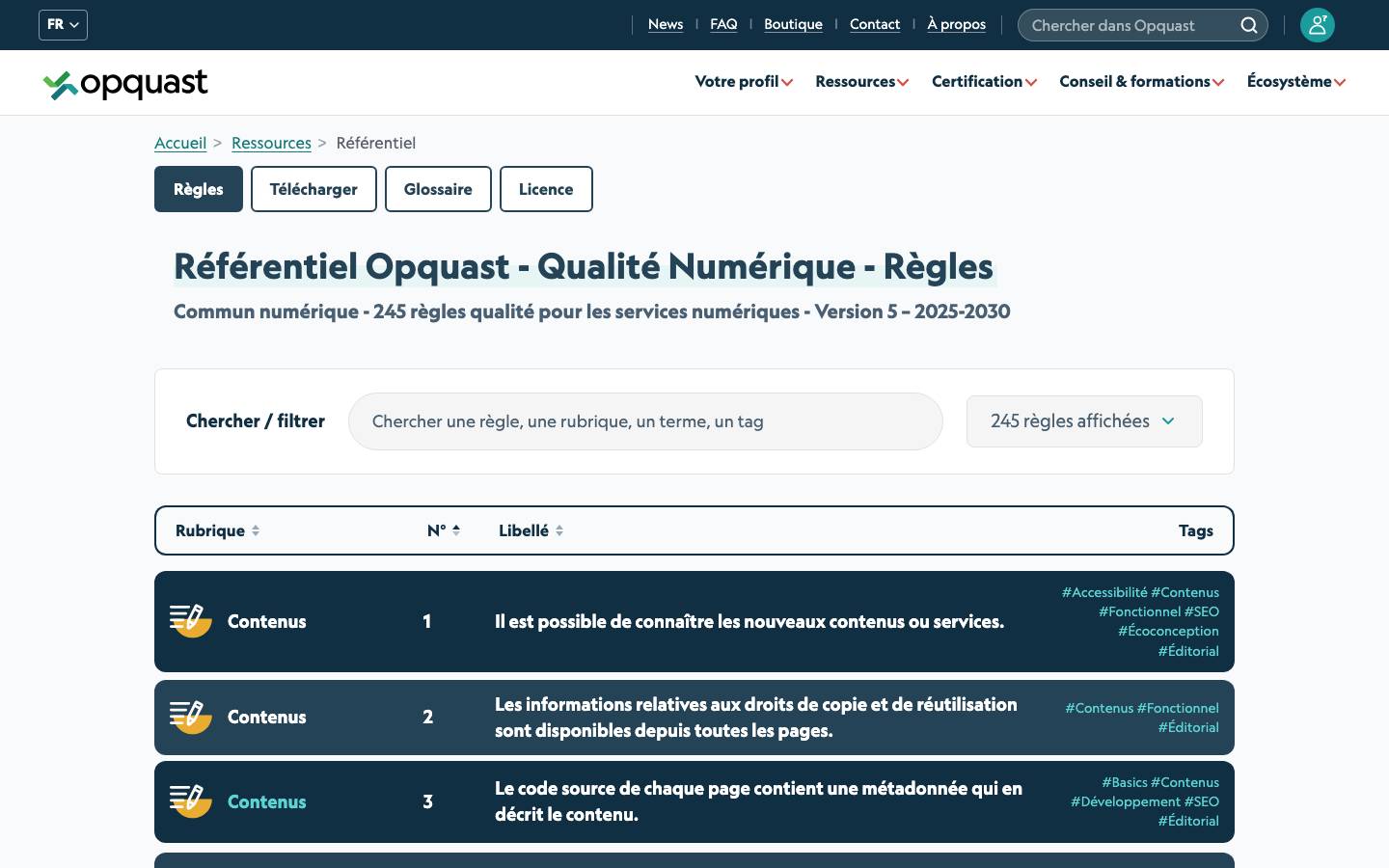This screenshot has width=1389, height=868.
Task: Click the Contenus rubrique label in rule 2 row
Action: point(266,718)
